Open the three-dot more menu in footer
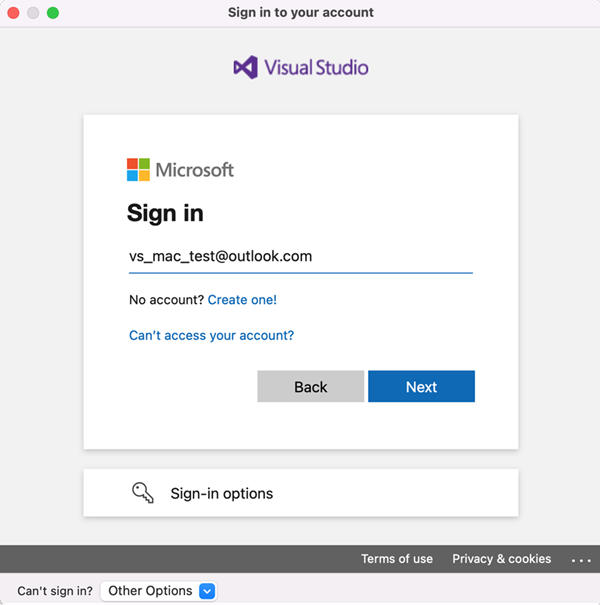The image size is (600, 605). coord(581,560)
